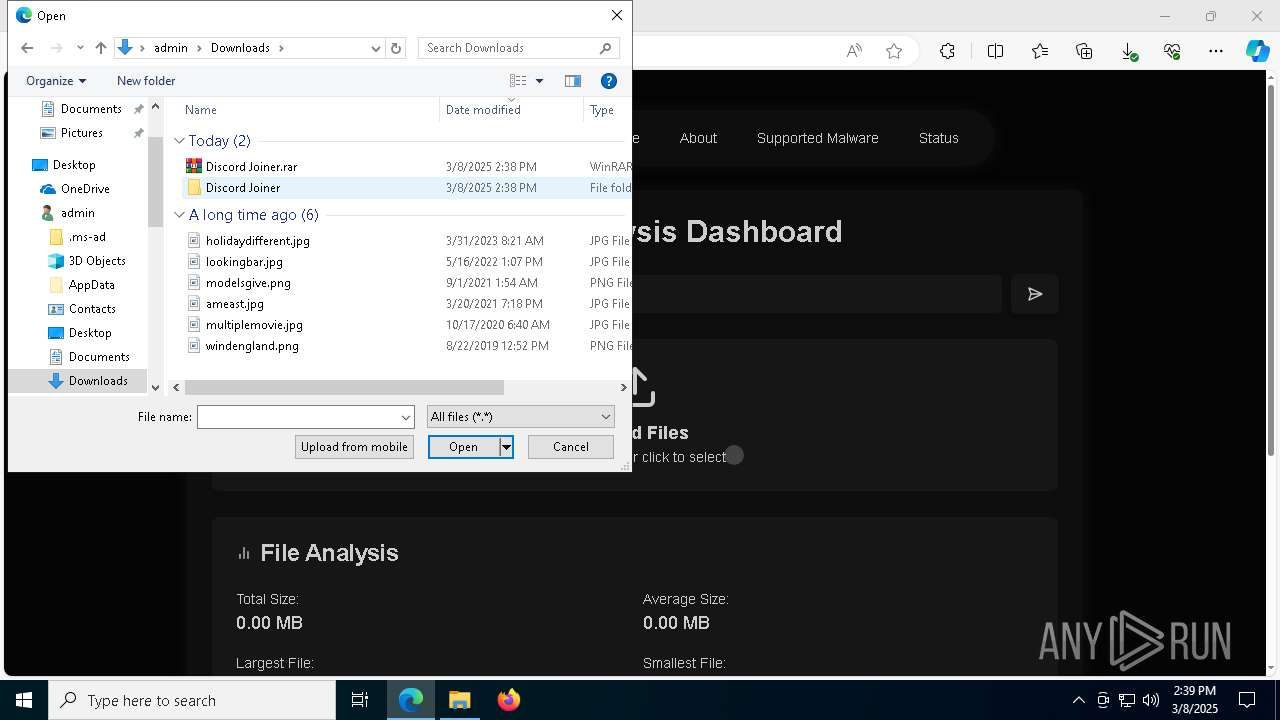Click the New folder button
This screenshot has width=1280, height=720.
(146, 81)
